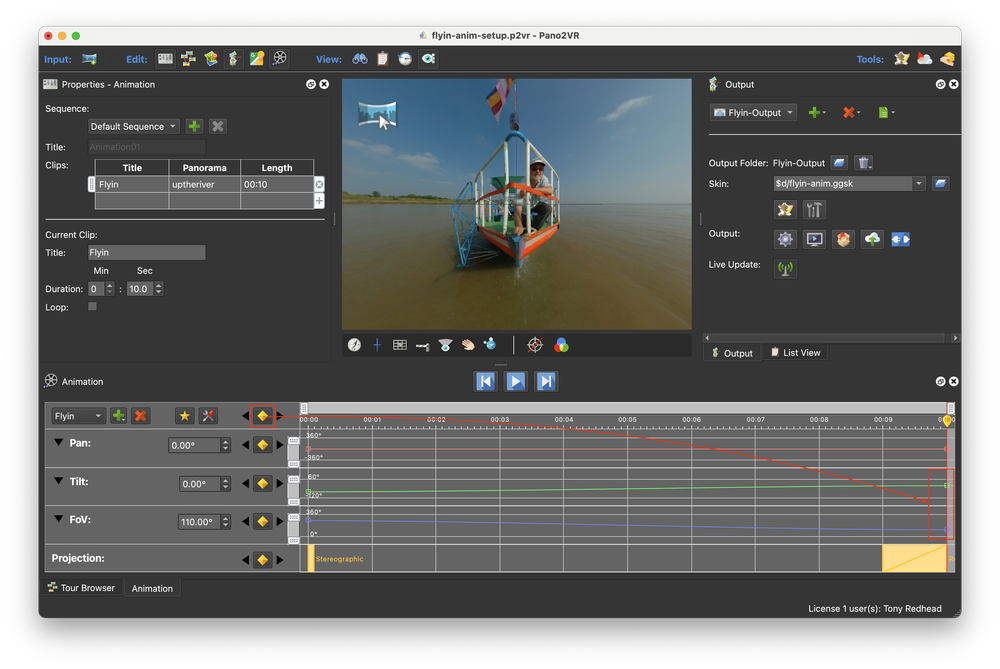
Task: Toggle the Loop checkbox
Action: pos(93,307)
